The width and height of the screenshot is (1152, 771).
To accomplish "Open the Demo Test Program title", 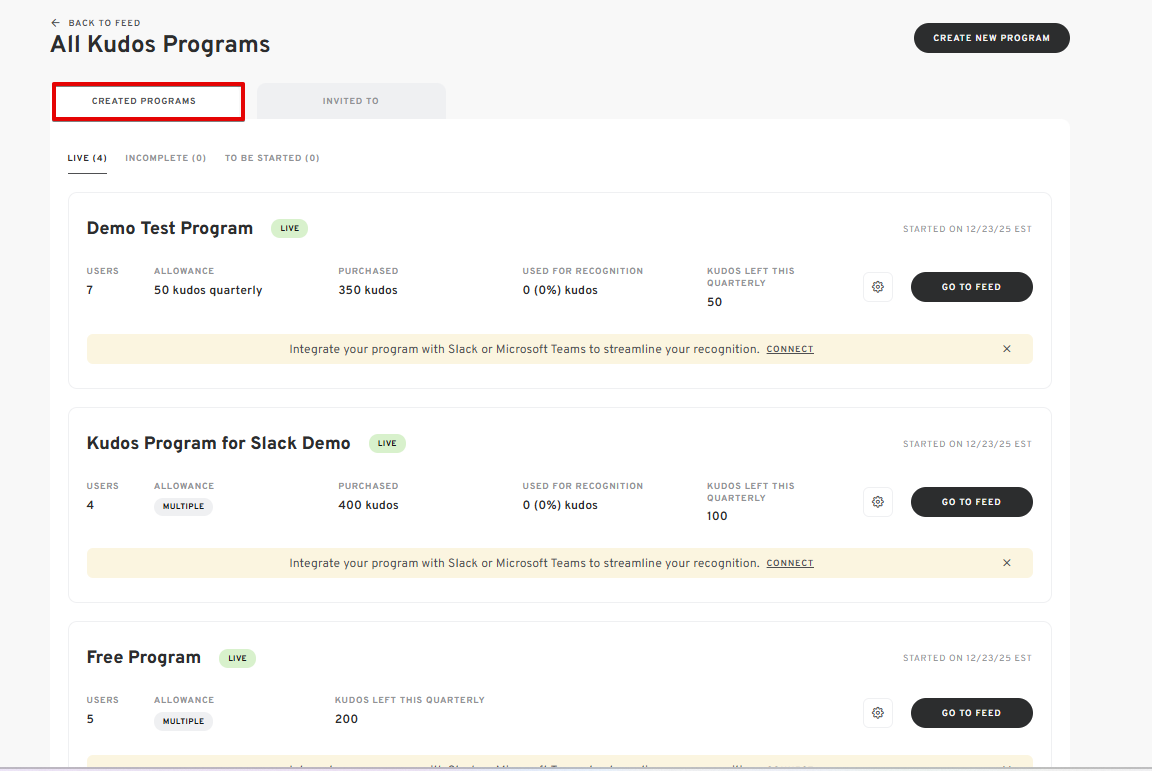I will tap(170, 228).
